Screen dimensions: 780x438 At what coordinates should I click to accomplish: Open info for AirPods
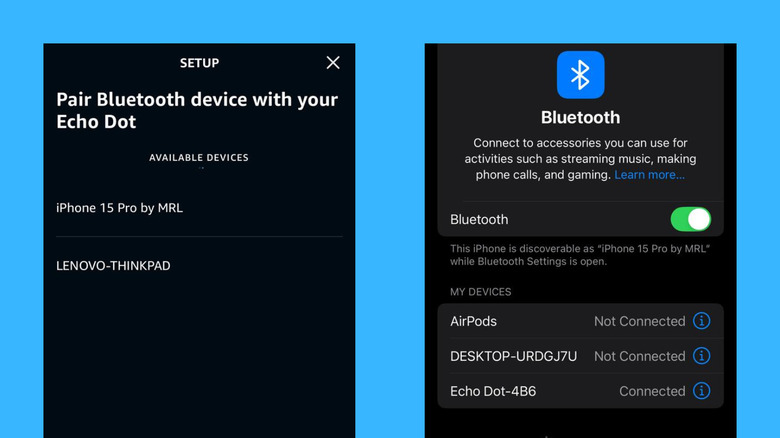click(701, 321)
